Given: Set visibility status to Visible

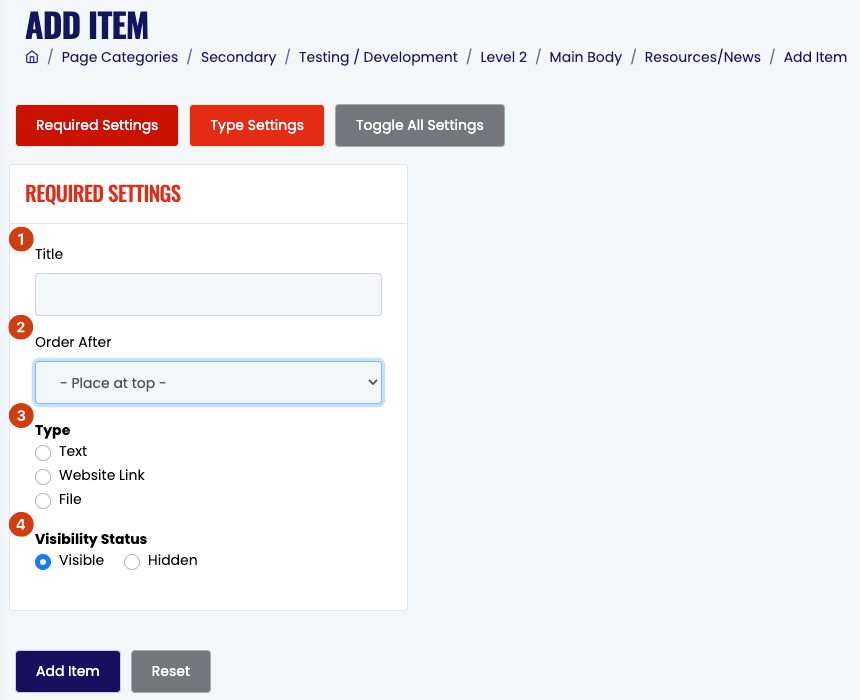Looking at the screenshot, I should [43, 562].
